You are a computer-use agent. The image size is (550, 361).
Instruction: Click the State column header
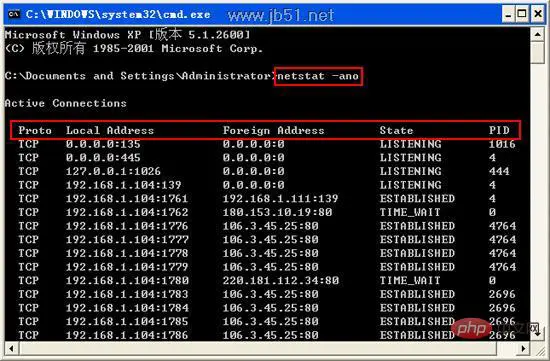396,131
